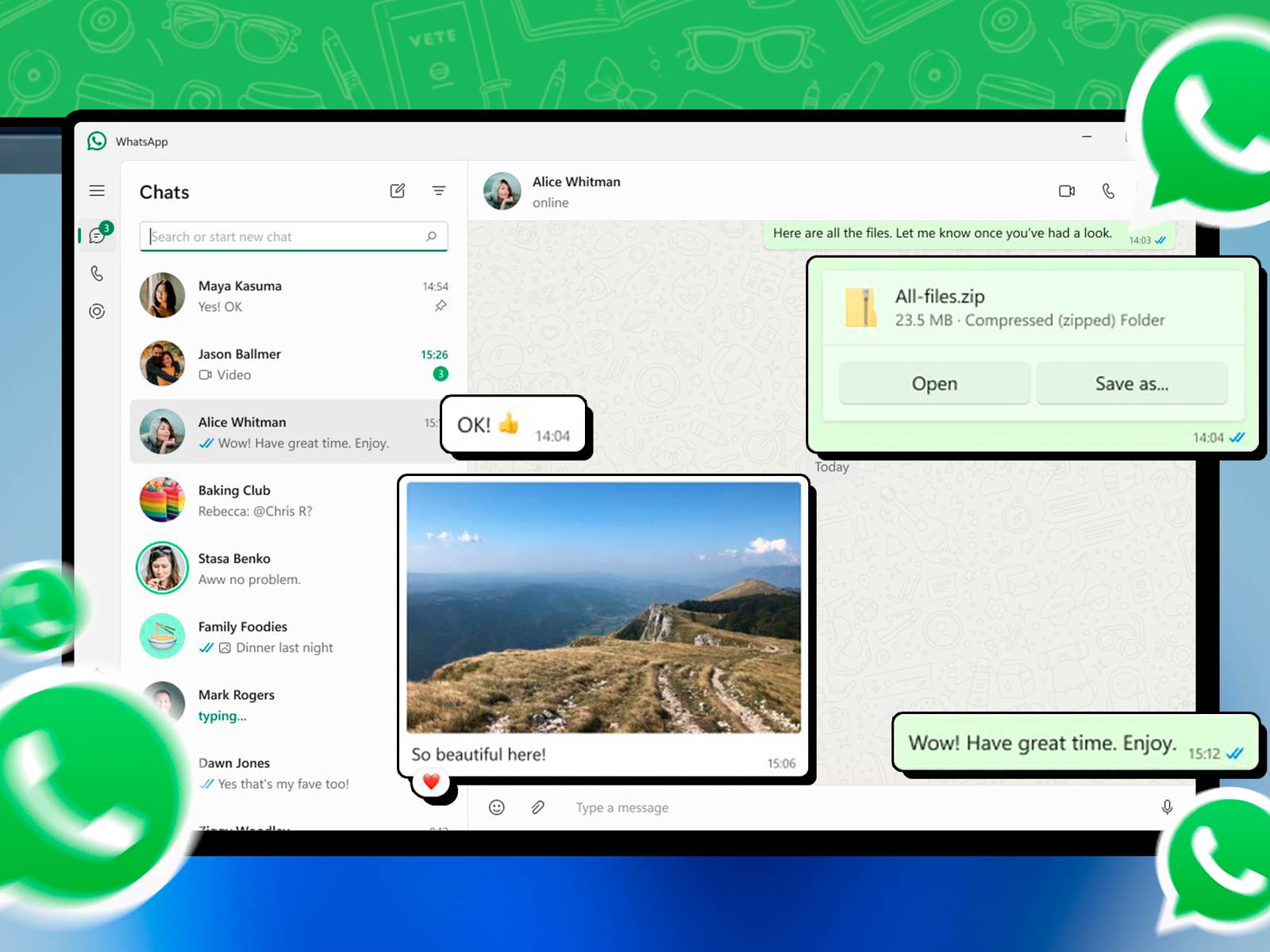Open Jason Ballmer's chat
The height and width of the screenshot is (952, 1270).
[294, 364]
